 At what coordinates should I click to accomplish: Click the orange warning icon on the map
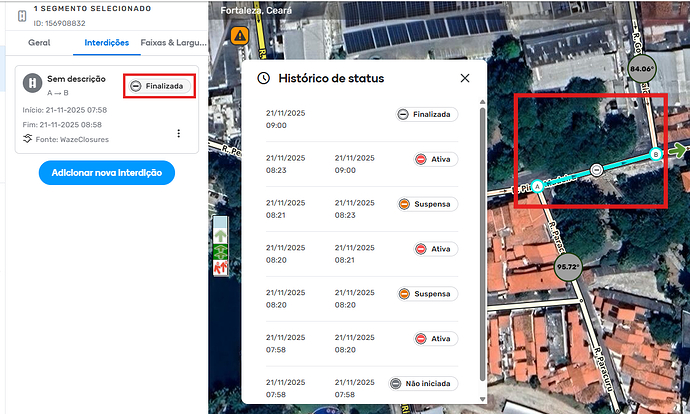point(240,36)
